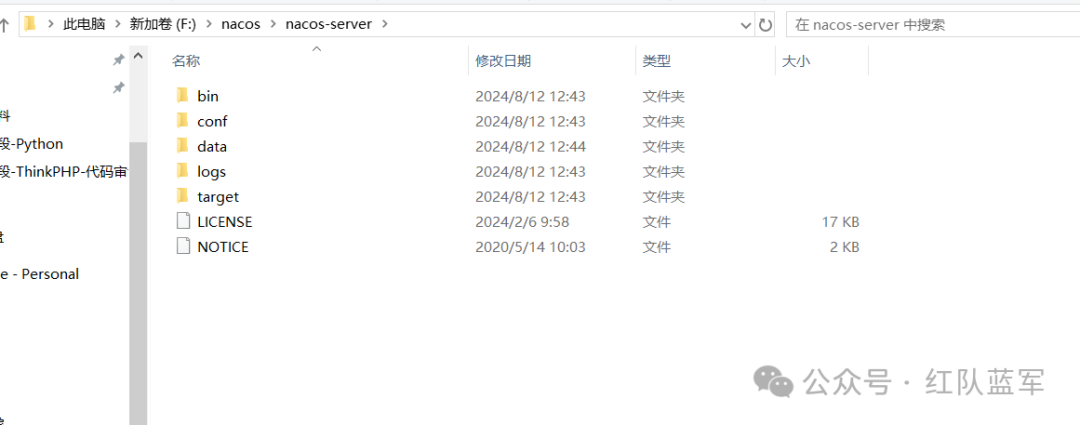Click the 17 KB size cell
The height and width of the screenshot is (425, 1080).
click(840, 222)
